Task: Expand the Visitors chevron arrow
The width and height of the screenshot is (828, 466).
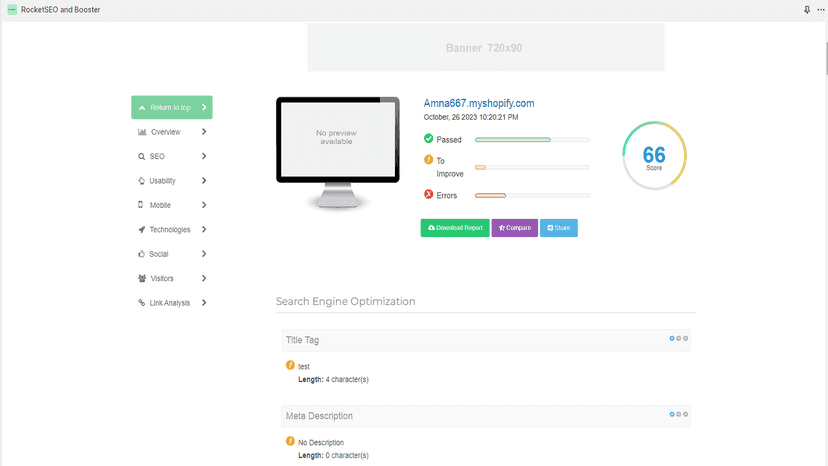Action: 204,278
